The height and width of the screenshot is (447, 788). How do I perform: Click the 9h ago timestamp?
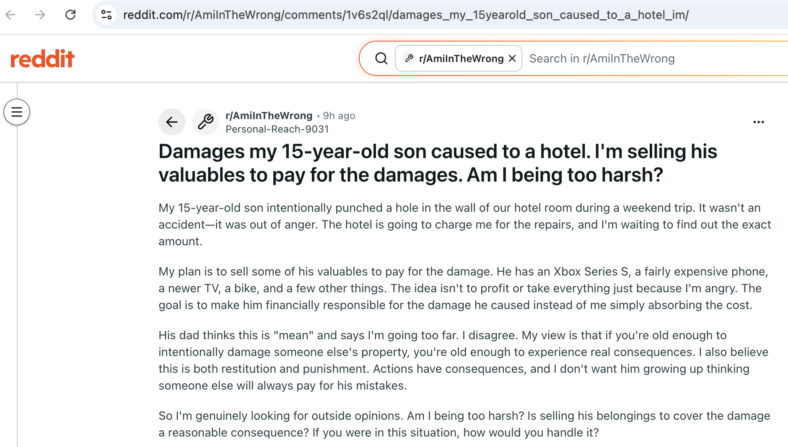coord(339,116)
